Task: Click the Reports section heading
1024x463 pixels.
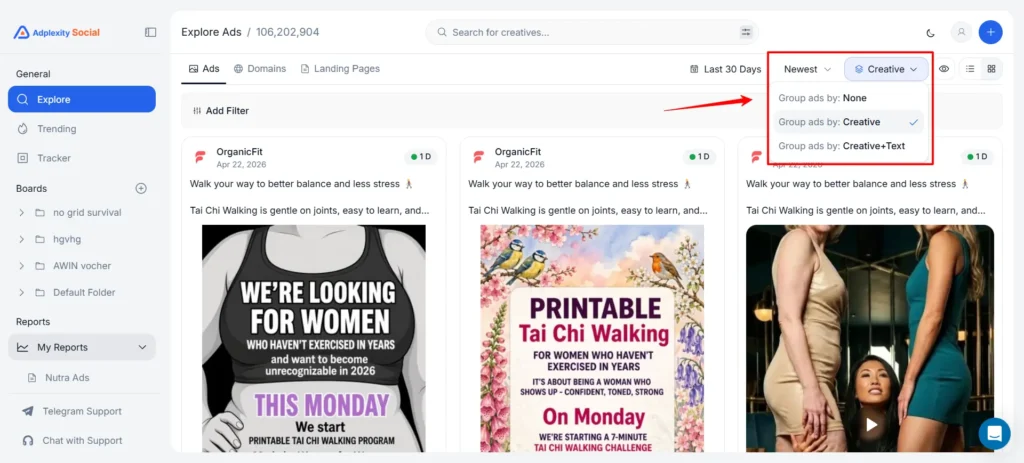Action: (33, 322)
